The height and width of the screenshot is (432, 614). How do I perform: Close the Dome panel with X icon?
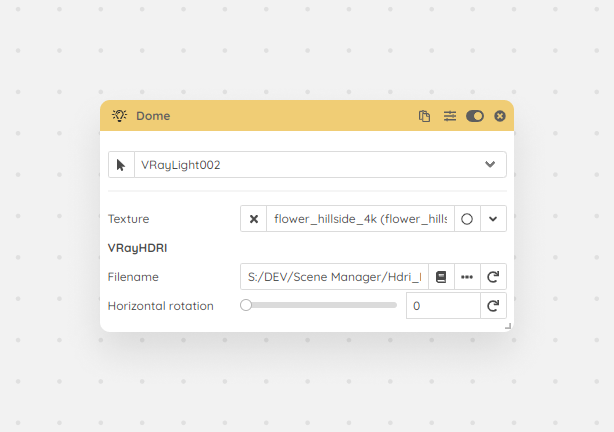tap(500, 116)
